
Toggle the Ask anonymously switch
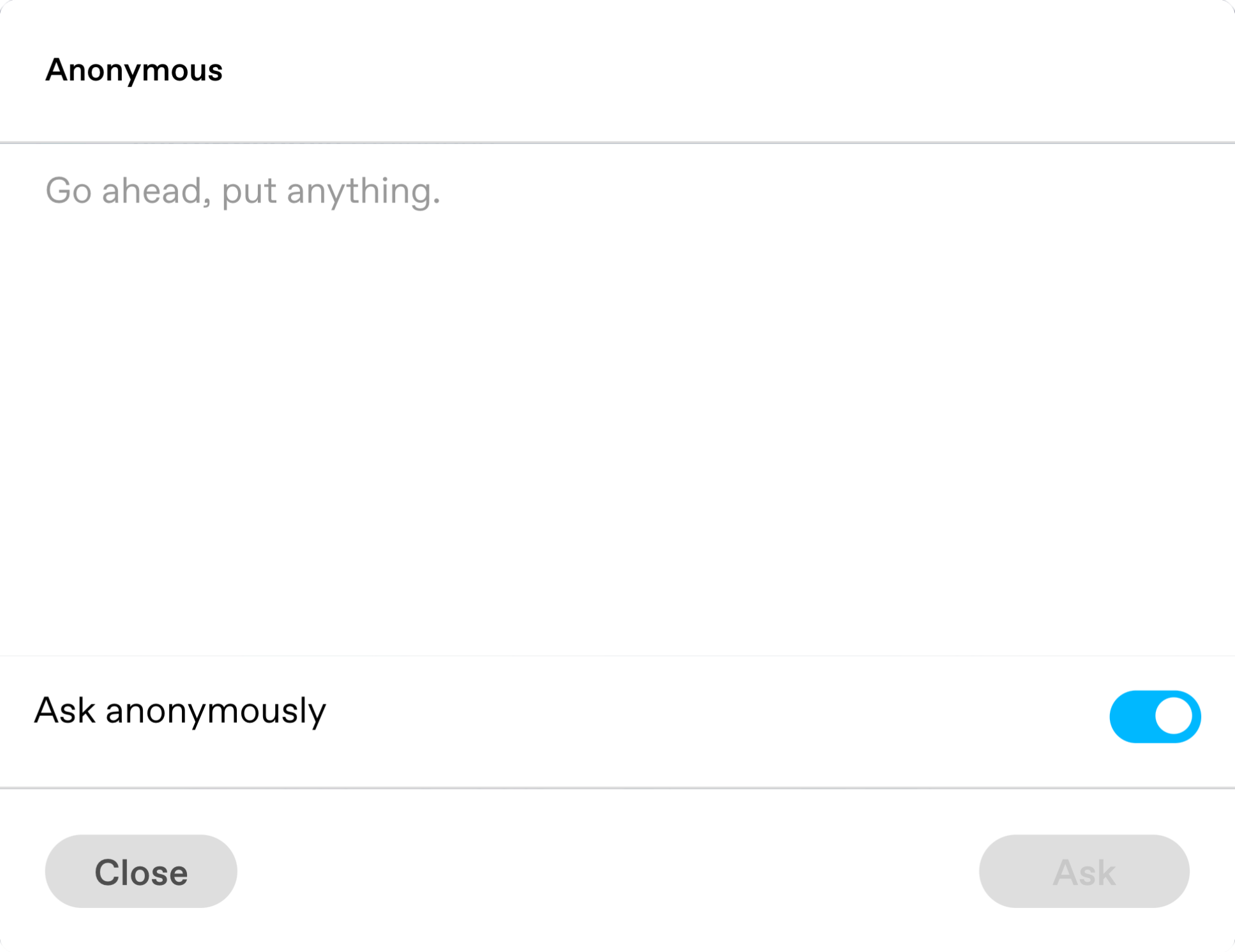(1155, 717)
